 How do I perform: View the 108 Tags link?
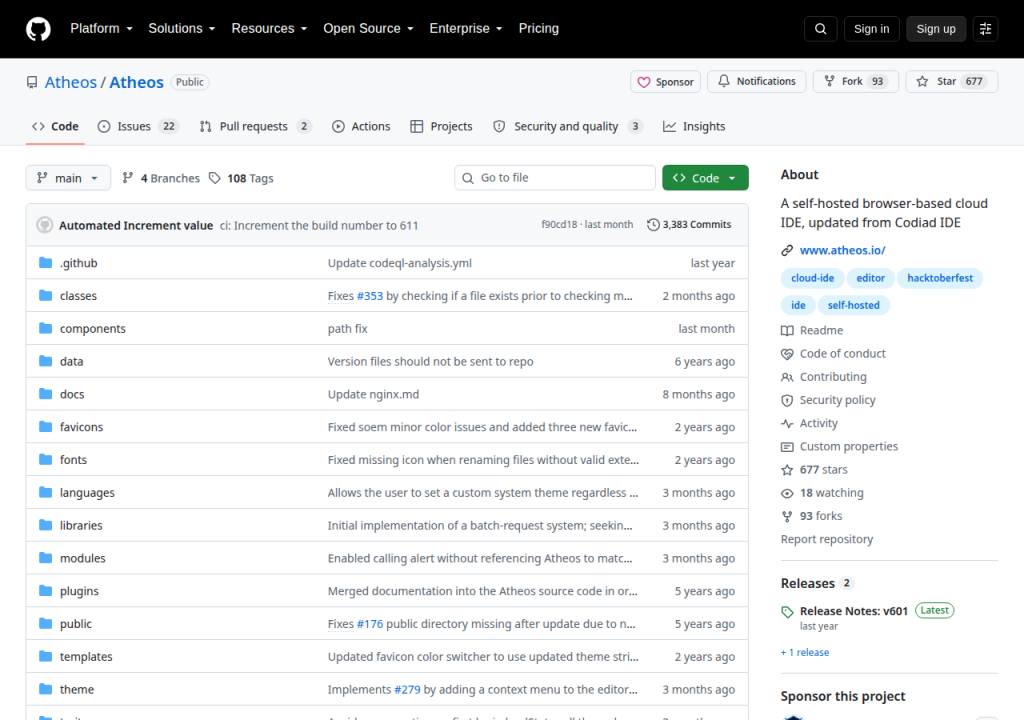pos(241,178)
